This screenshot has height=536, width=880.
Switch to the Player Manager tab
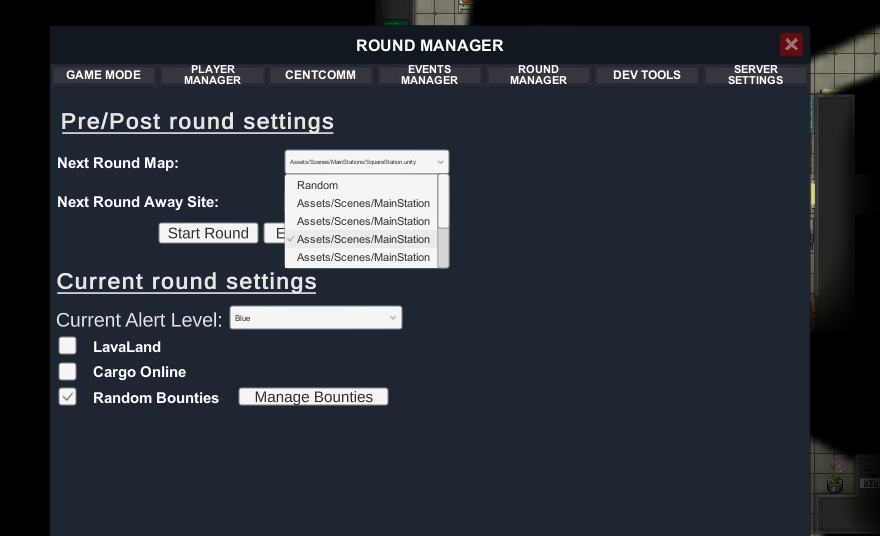click(212, 75)
